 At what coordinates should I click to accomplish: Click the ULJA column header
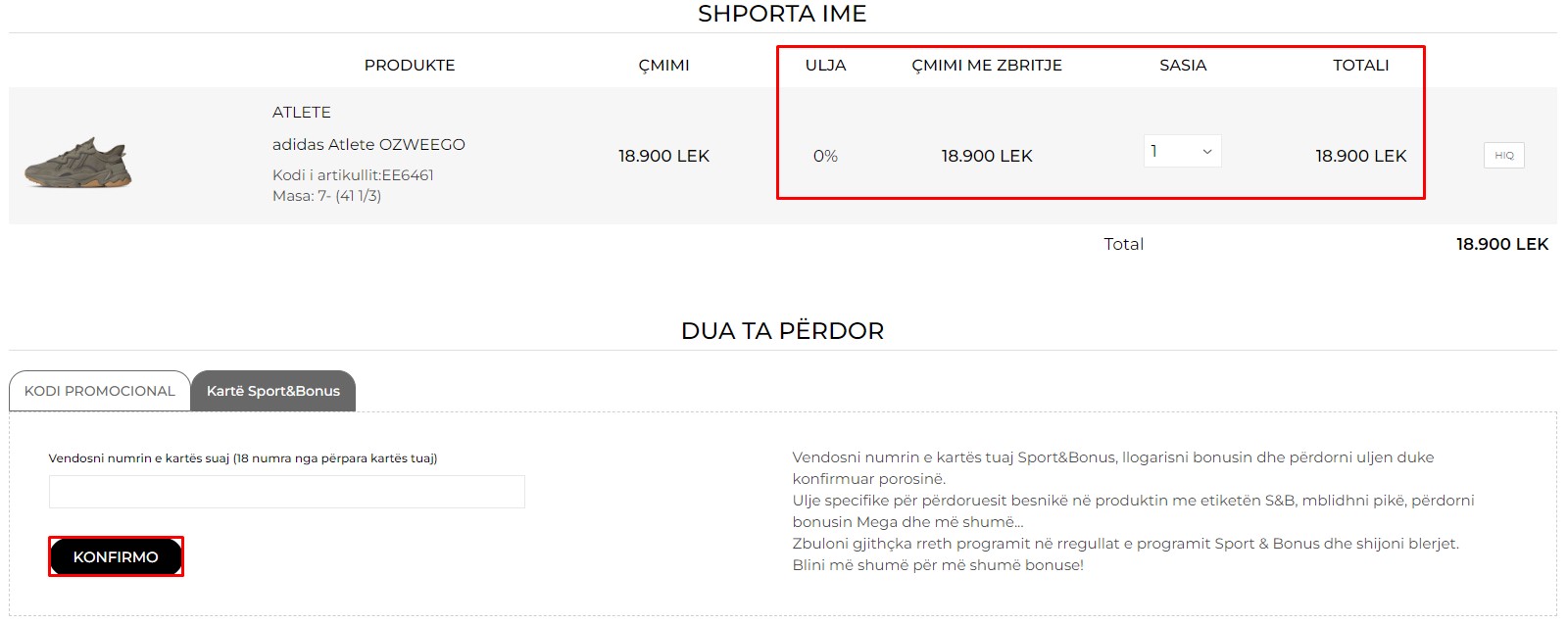click(x=826, y=65)
